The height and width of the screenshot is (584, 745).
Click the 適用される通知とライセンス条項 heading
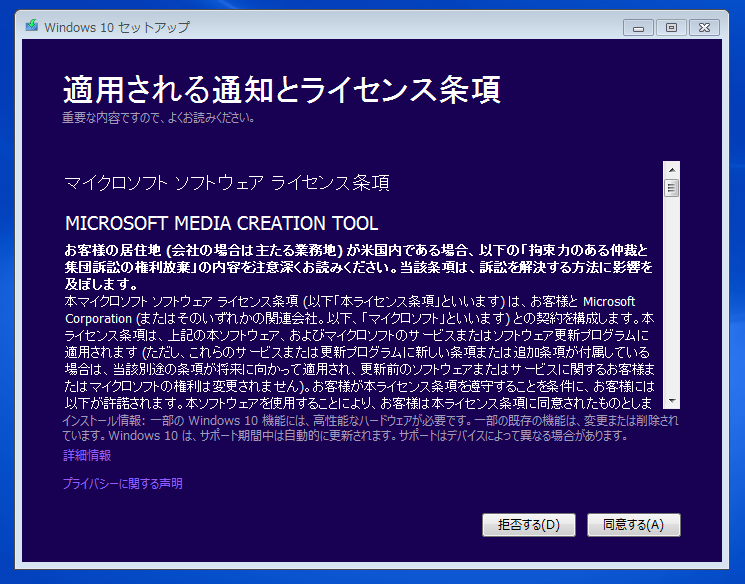tap(281, 90)
